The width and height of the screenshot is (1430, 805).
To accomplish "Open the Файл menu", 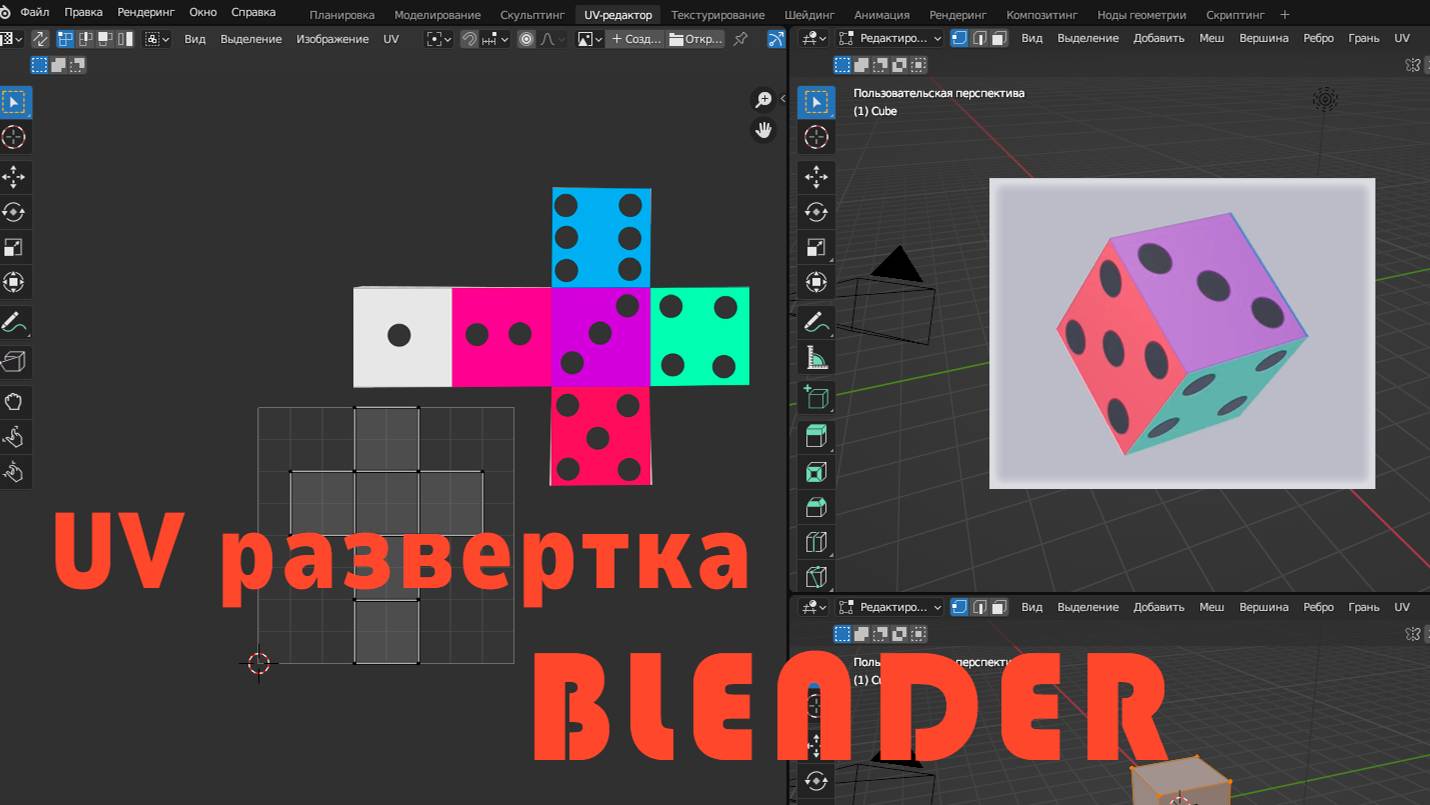I will point(35,13).
